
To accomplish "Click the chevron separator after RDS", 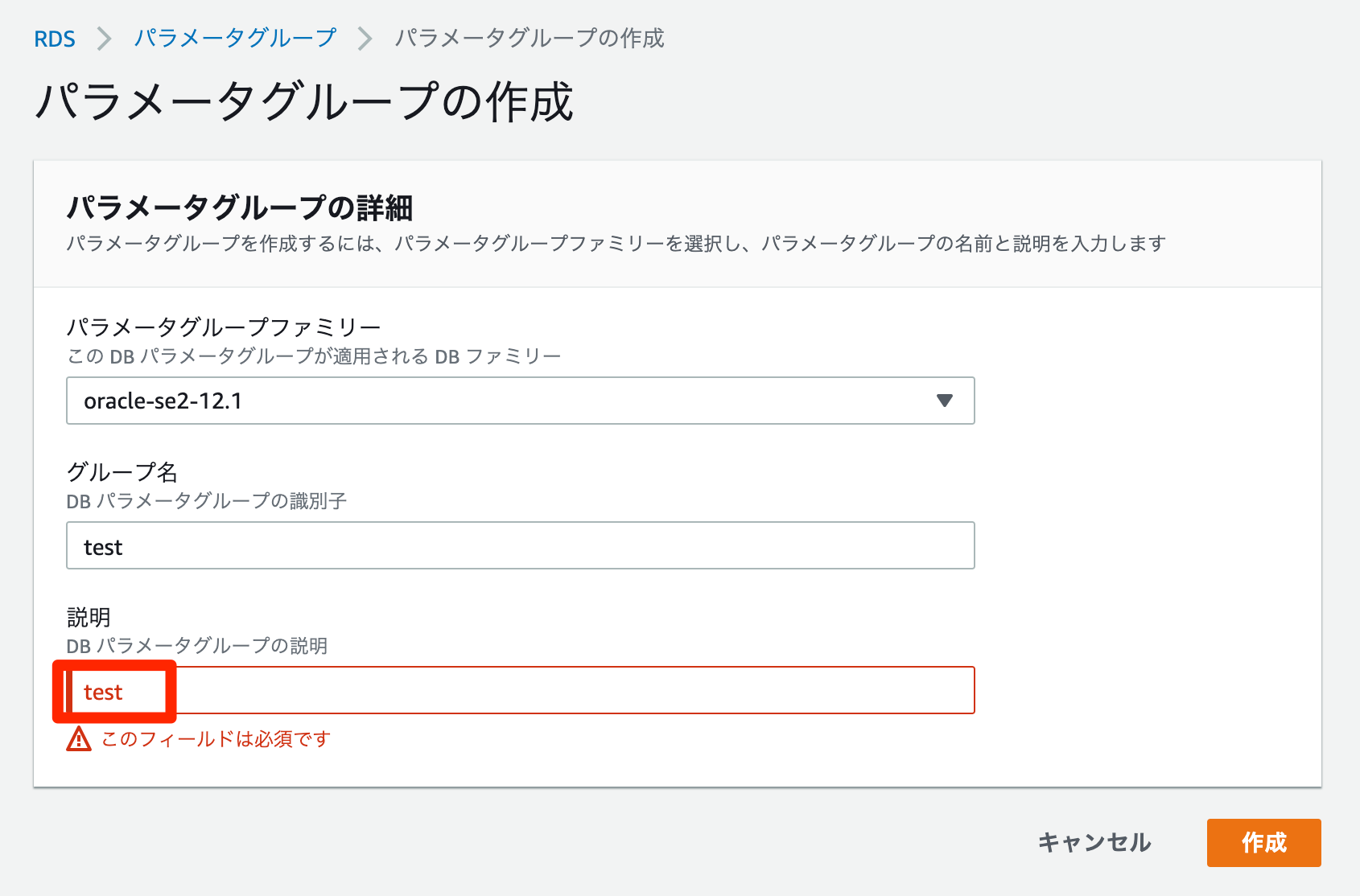I will 105,39.
